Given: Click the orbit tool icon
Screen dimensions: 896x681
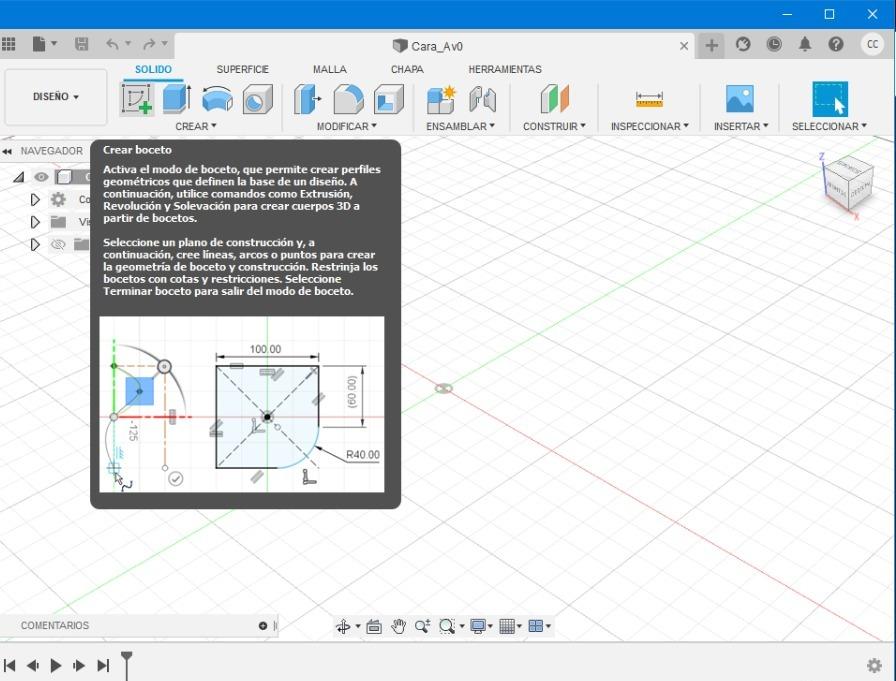Looking at the screenshot, I should 343,626.
